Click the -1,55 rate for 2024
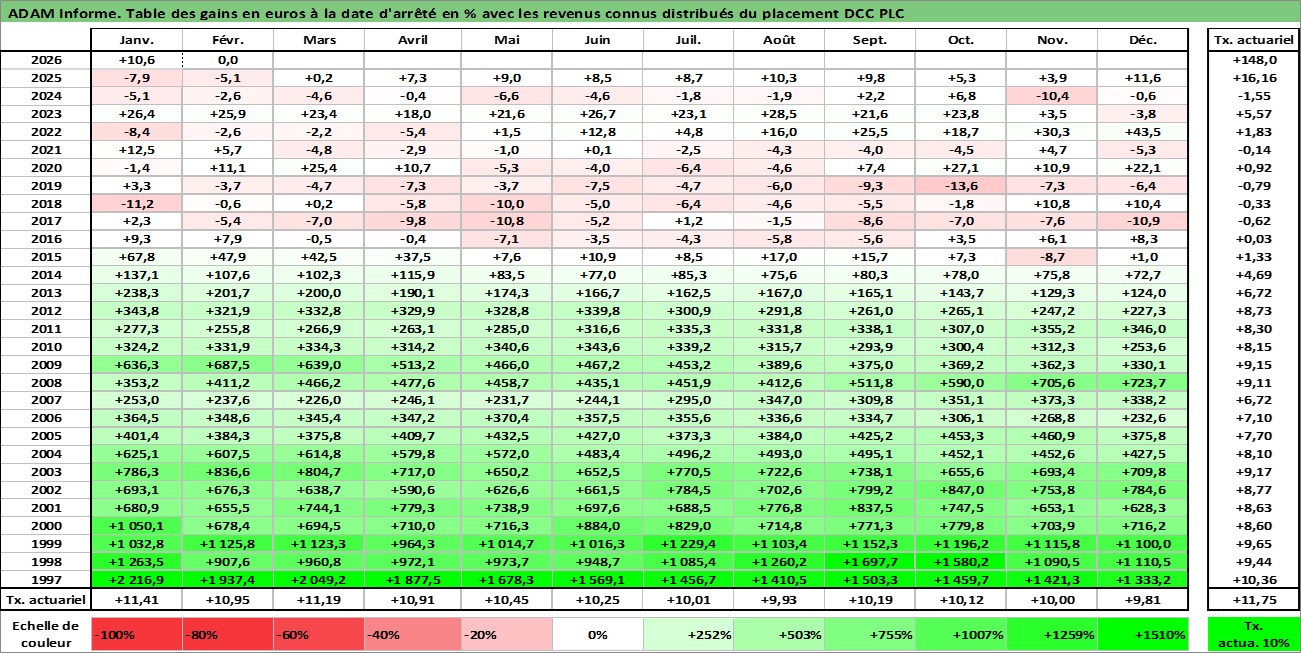This screenshot has height=653, width=1301. click(x=1253, y=95)
